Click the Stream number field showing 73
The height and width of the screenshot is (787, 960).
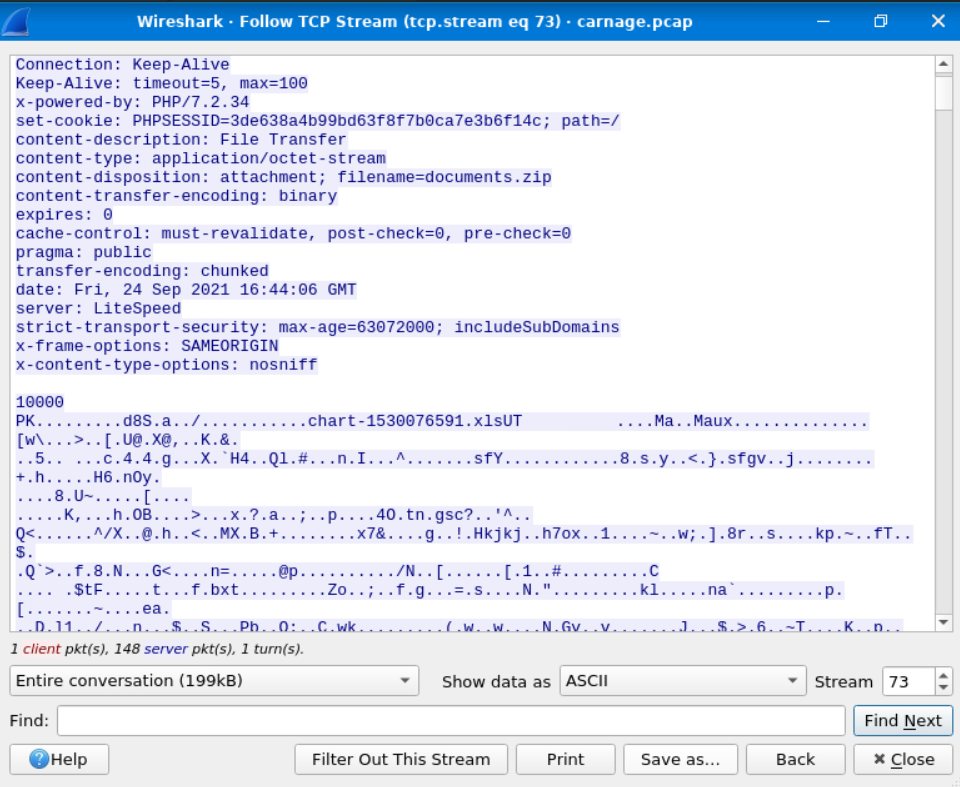click(909, 681)
